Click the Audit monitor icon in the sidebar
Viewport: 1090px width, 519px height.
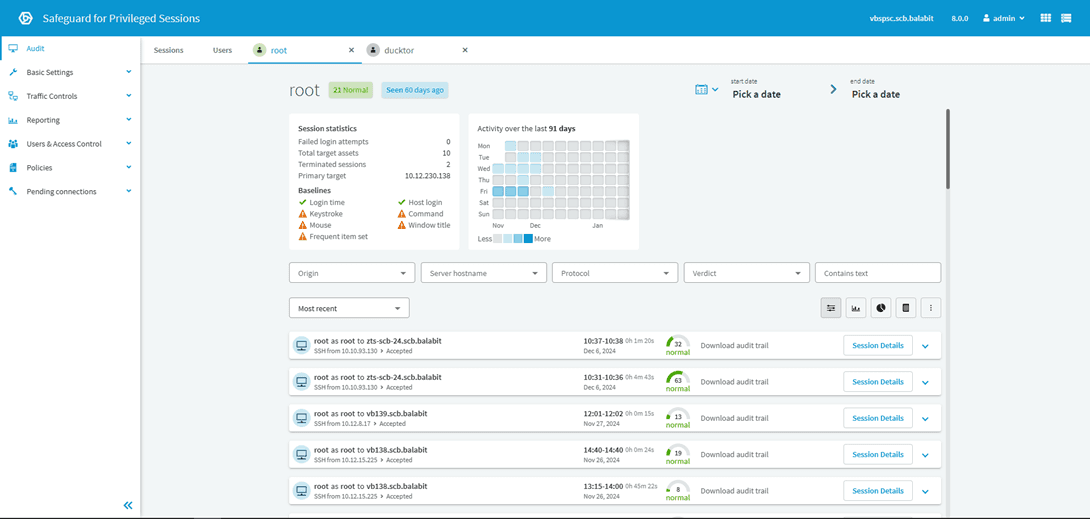(x=13, y=49)
